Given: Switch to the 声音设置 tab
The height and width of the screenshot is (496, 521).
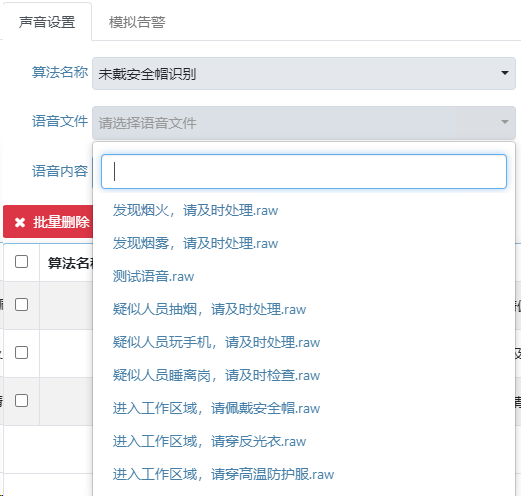Looking at the screenshot, I should (47, 22).
